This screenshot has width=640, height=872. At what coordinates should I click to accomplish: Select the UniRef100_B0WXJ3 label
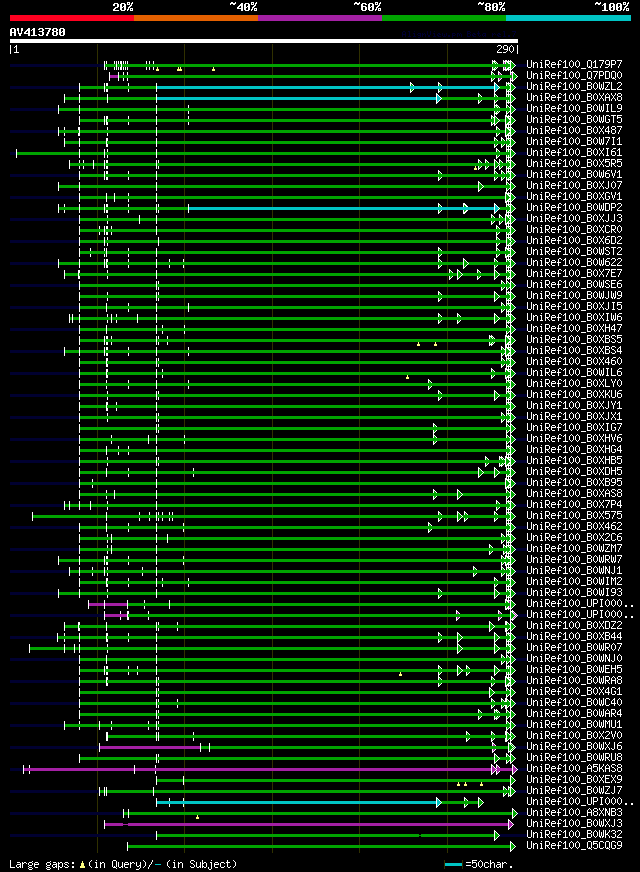574,824
